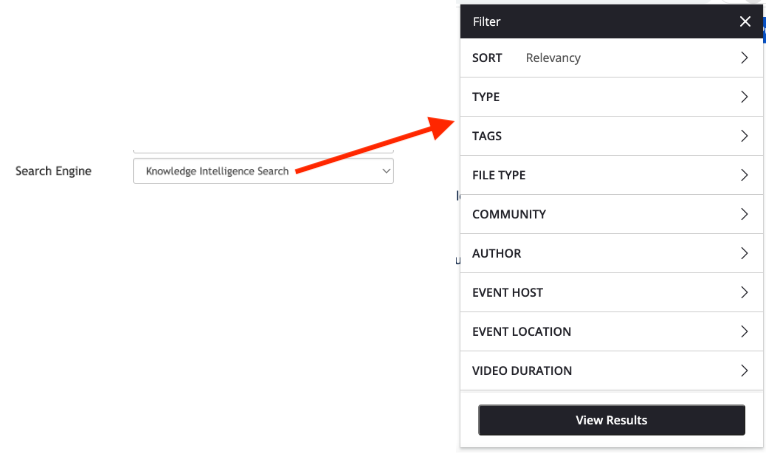Click the Relevancy sort value
767x454 pixels.
[x=553, y=58]
